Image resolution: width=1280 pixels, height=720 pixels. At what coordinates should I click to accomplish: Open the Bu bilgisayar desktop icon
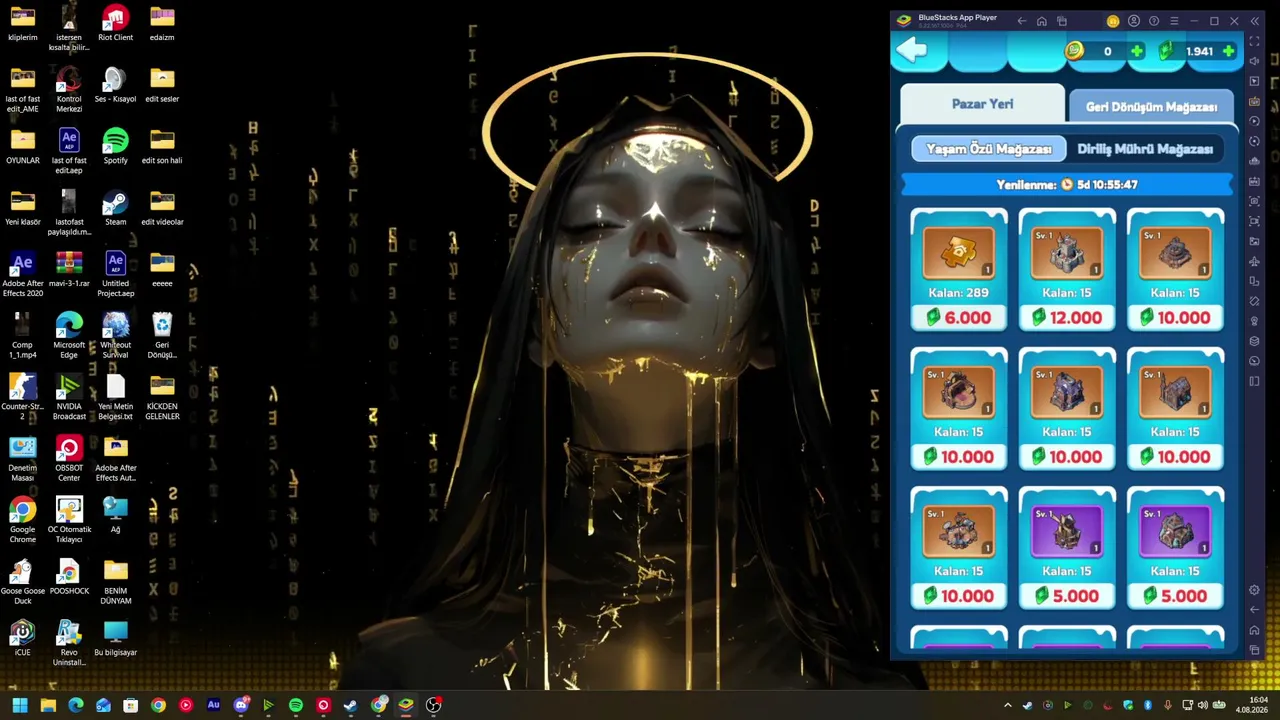(x=115, y=638)
